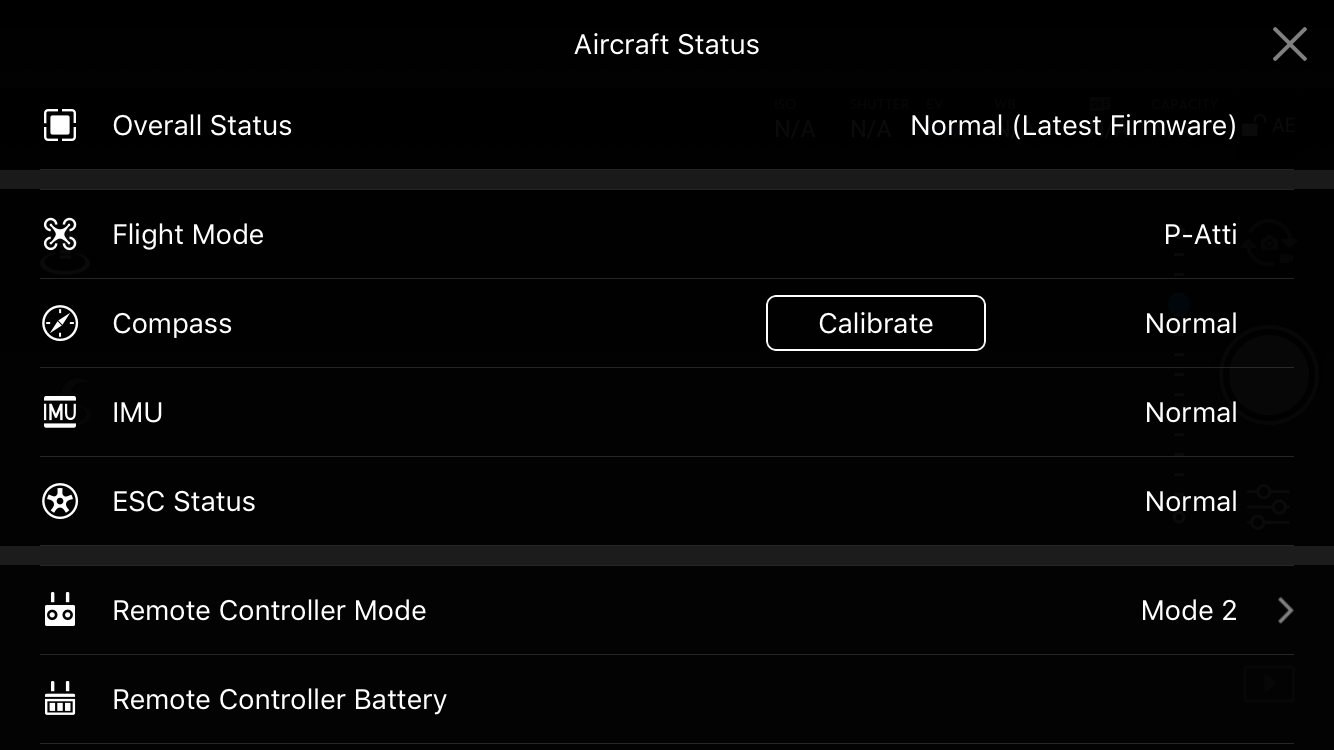Click the Flight Mode drone icon
Image resolution: width=1334 pixels, height=750 pixels.
pos(60,234)
